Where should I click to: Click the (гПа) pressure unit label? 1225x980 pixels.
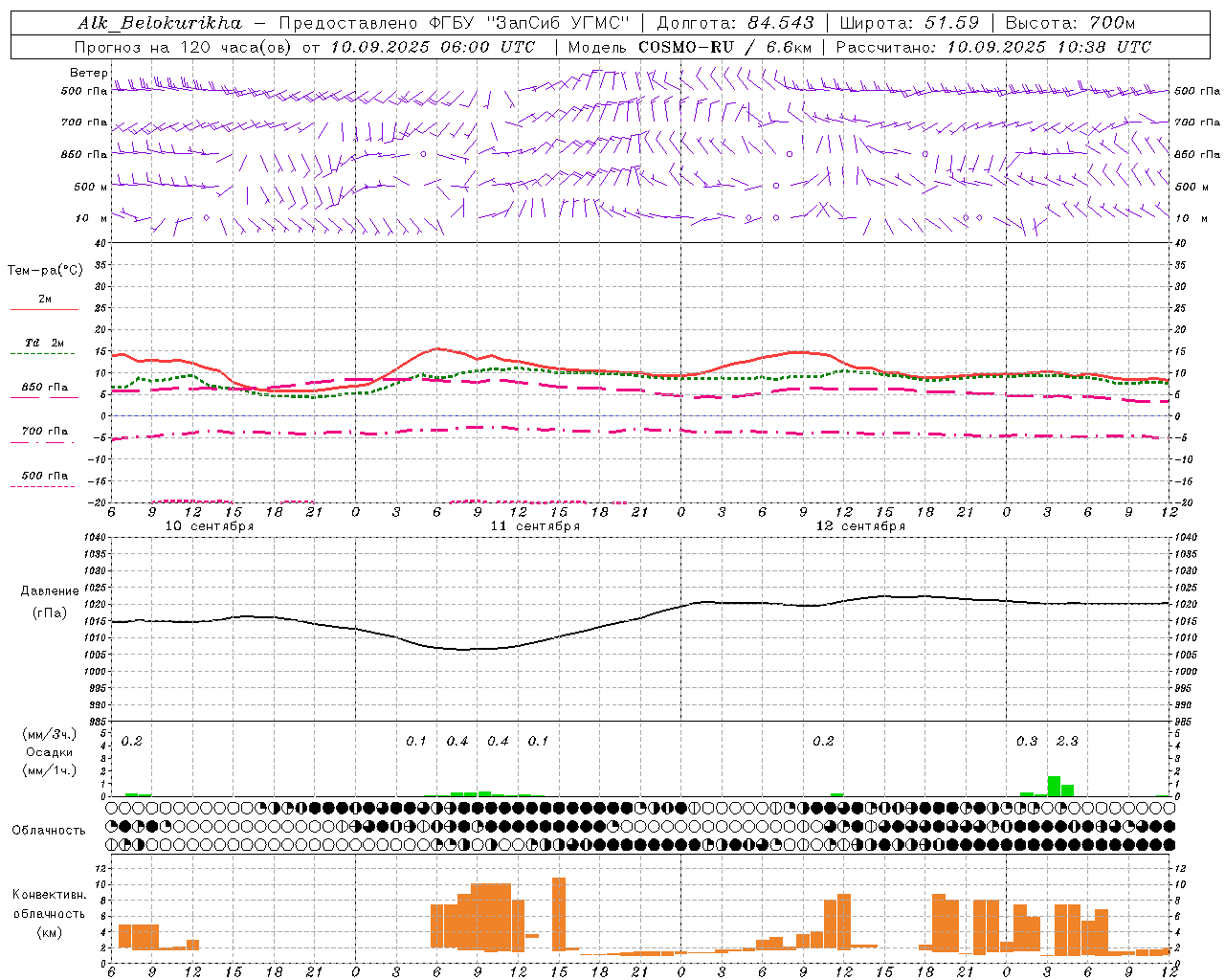[x=49, y=613]
